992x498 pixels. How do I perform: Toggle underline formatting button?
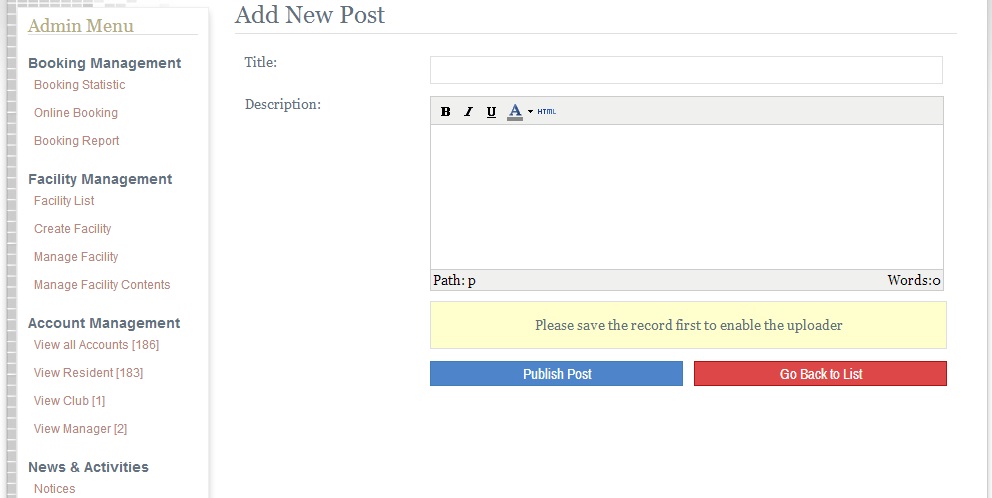491,111
